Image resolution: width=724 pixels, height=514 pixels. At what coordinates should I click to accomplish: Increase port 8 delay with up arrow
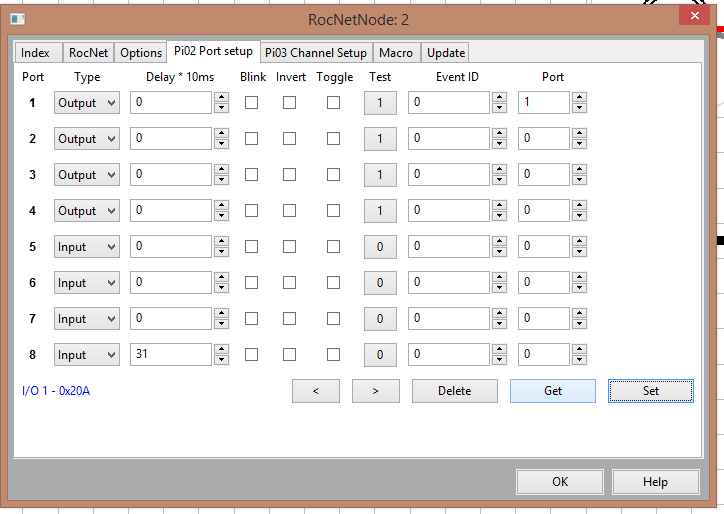(221, 349)
